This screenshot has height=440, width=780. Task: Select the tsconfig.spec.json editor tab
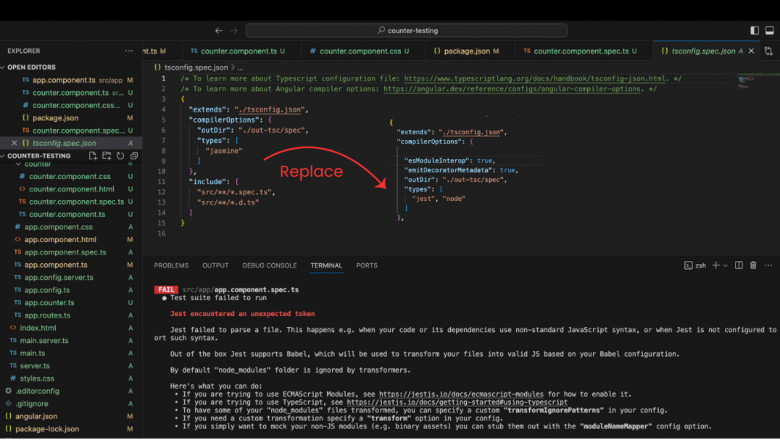pyautogui.click(x=702, y=51)
